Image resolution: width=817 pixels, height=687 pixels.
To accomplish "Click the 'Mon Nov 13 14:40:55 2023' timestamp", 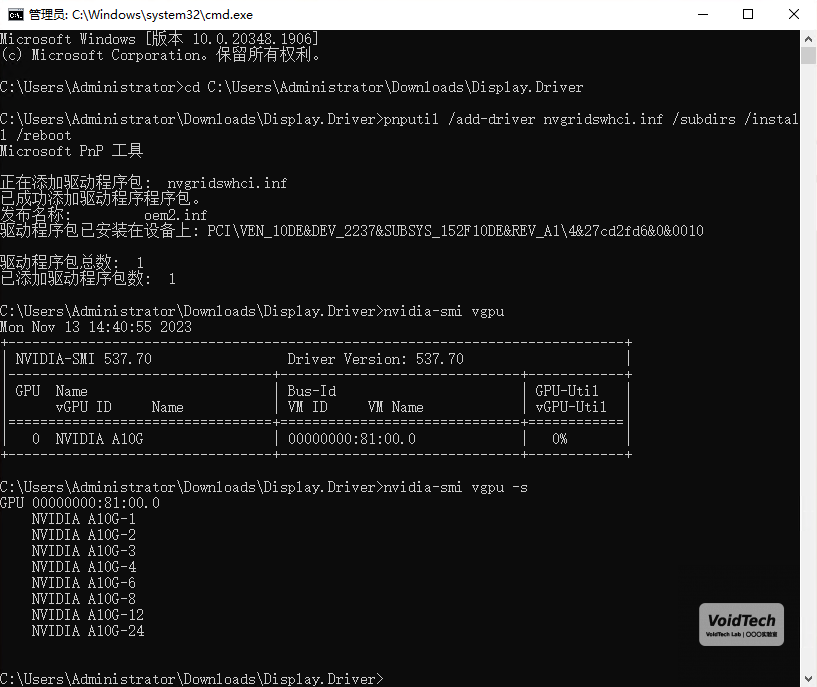I will (96, 327).
